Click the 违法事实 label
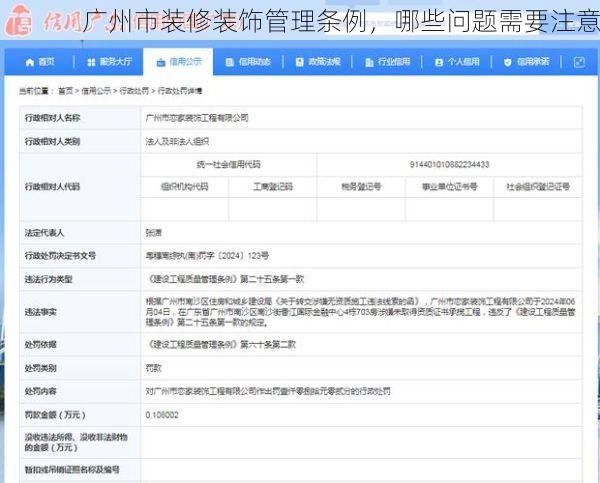Image resolution: width=600 pixels, height=483 pixels. click(40, 312)
